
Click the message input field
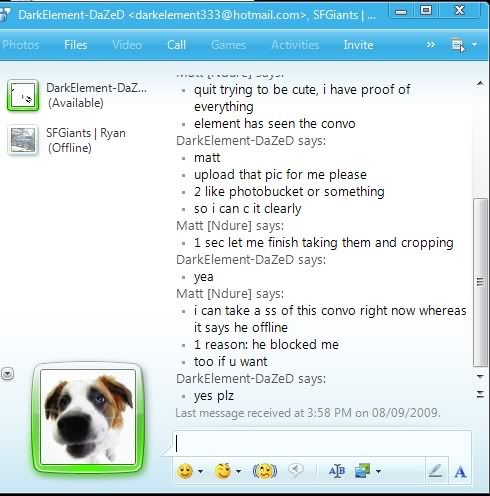pyautogui.click(x=322, y=443)
